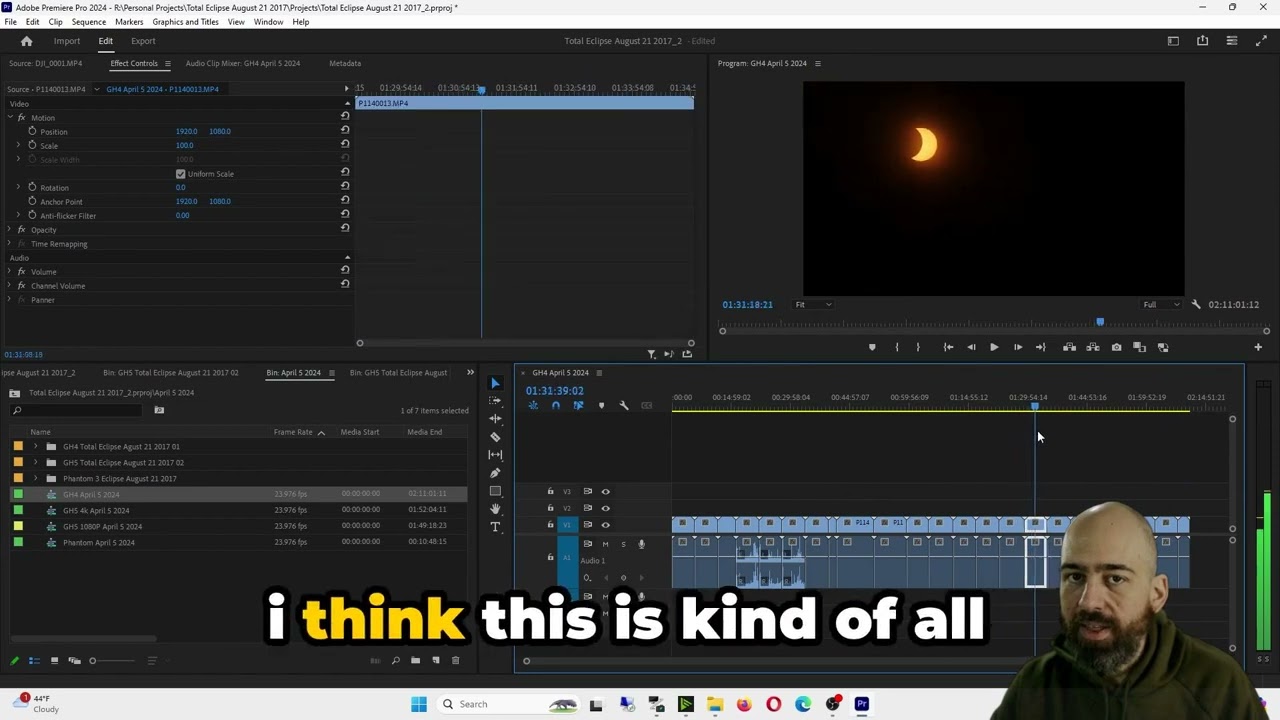Click the Home icon

point(27,41)
